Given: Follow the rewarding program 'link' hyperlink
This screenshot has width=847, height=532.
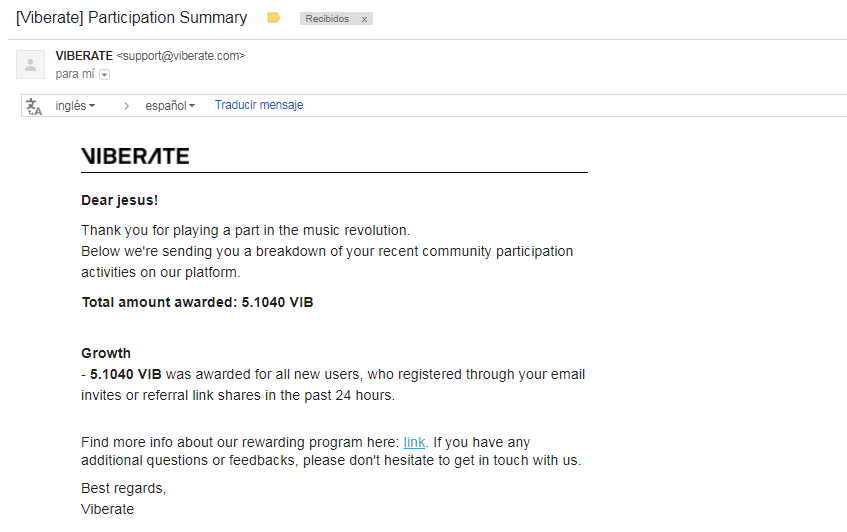Looking at the screenshot, I should click(x=414, y=442).
